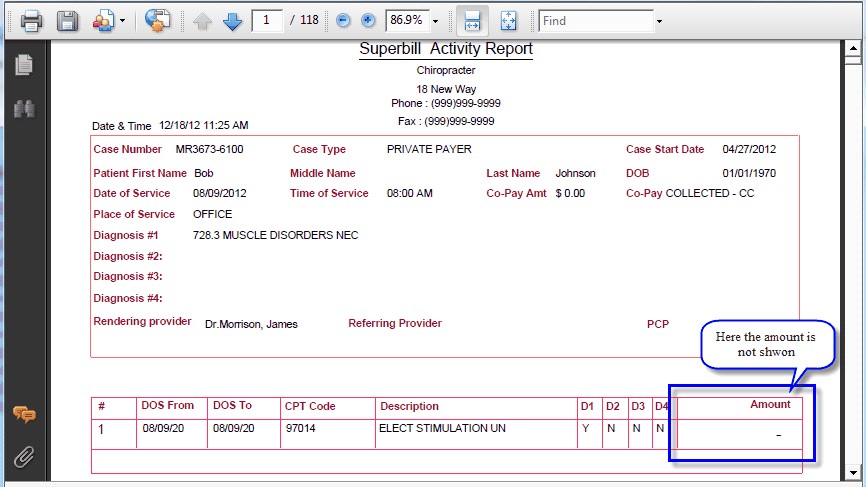The width and height of the screenshot is (866, 487).
Task: Open the Comments panel
Action: 24,414
